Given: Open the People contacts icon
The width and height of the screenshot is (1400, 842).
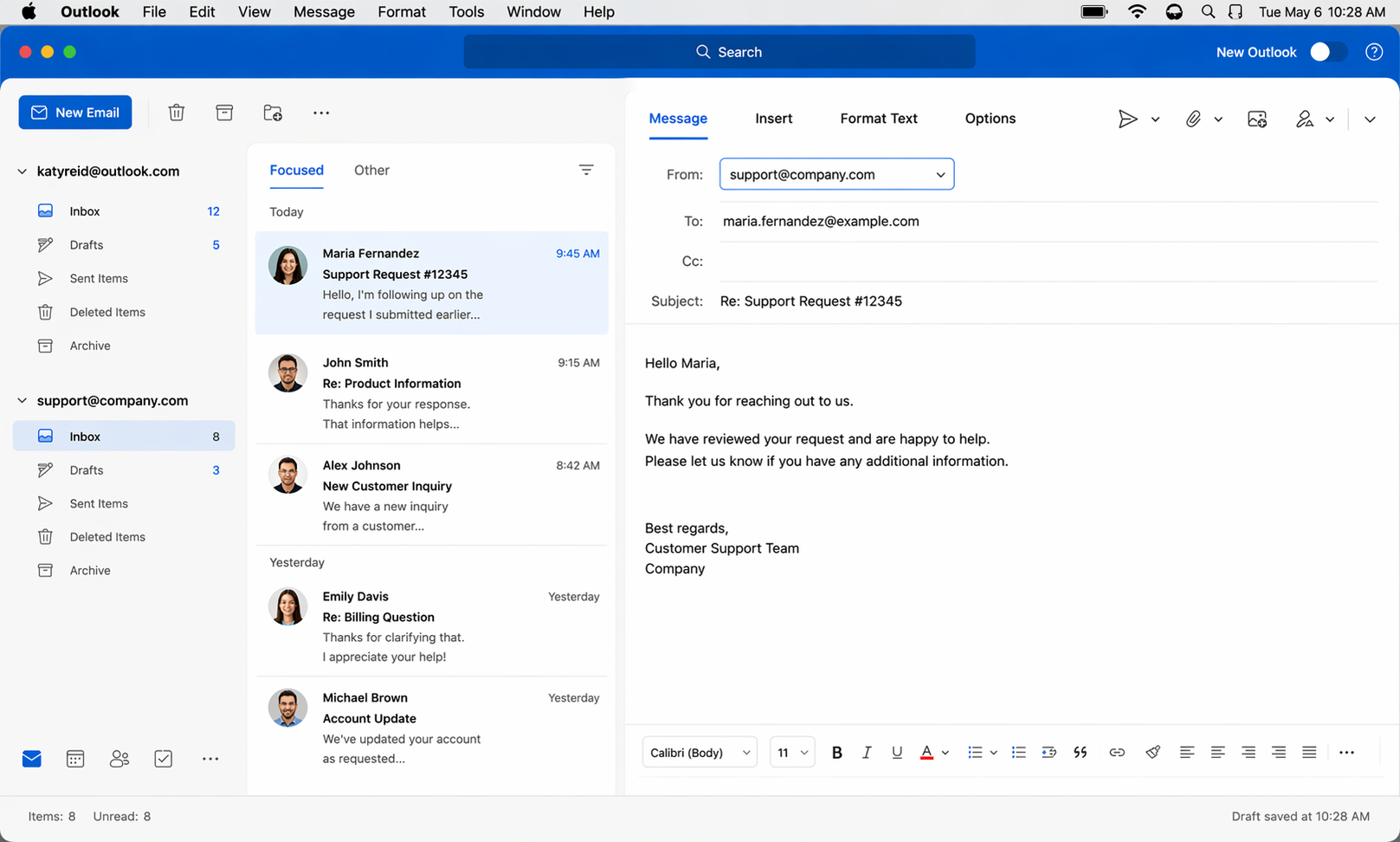Looking at the screenshot, I should point(119,759).
